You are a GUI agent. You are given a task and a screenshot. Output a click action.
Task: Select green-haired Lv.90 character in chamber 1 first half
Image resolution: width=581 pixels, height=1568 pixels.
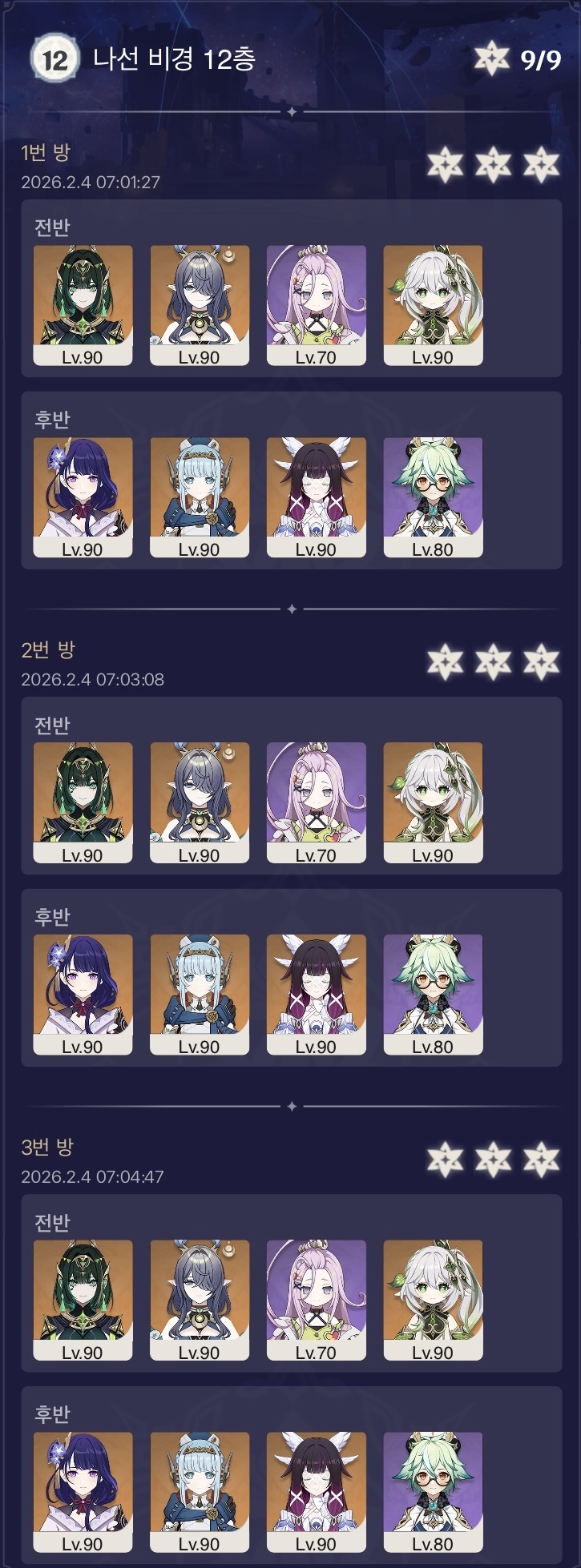(83, 305)
